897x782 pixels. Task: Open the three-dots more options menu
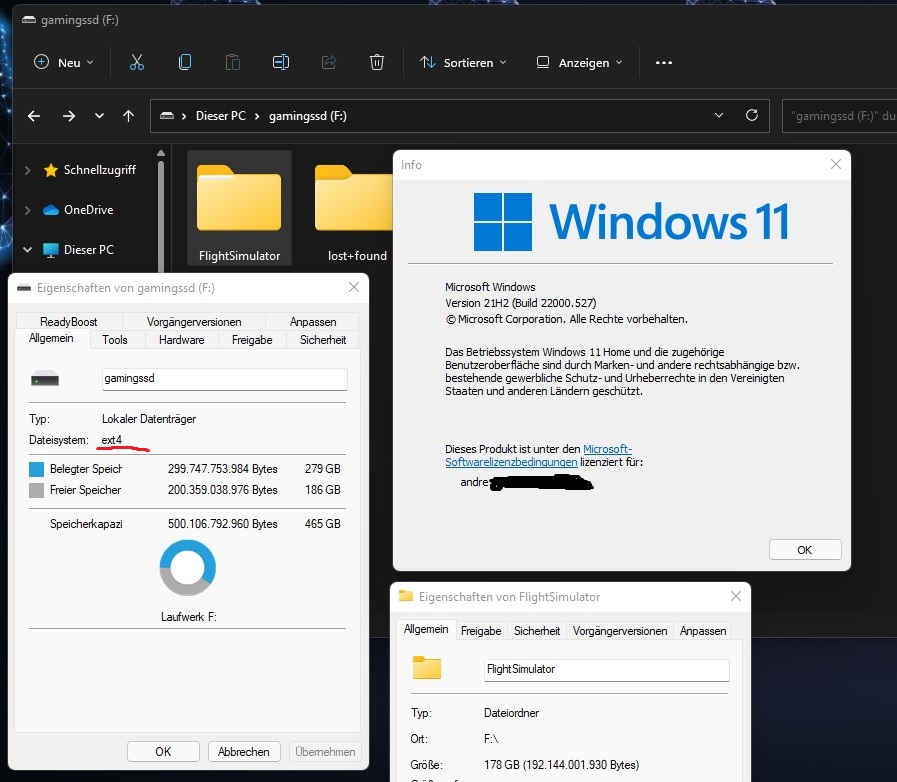(x=664, y=62)
